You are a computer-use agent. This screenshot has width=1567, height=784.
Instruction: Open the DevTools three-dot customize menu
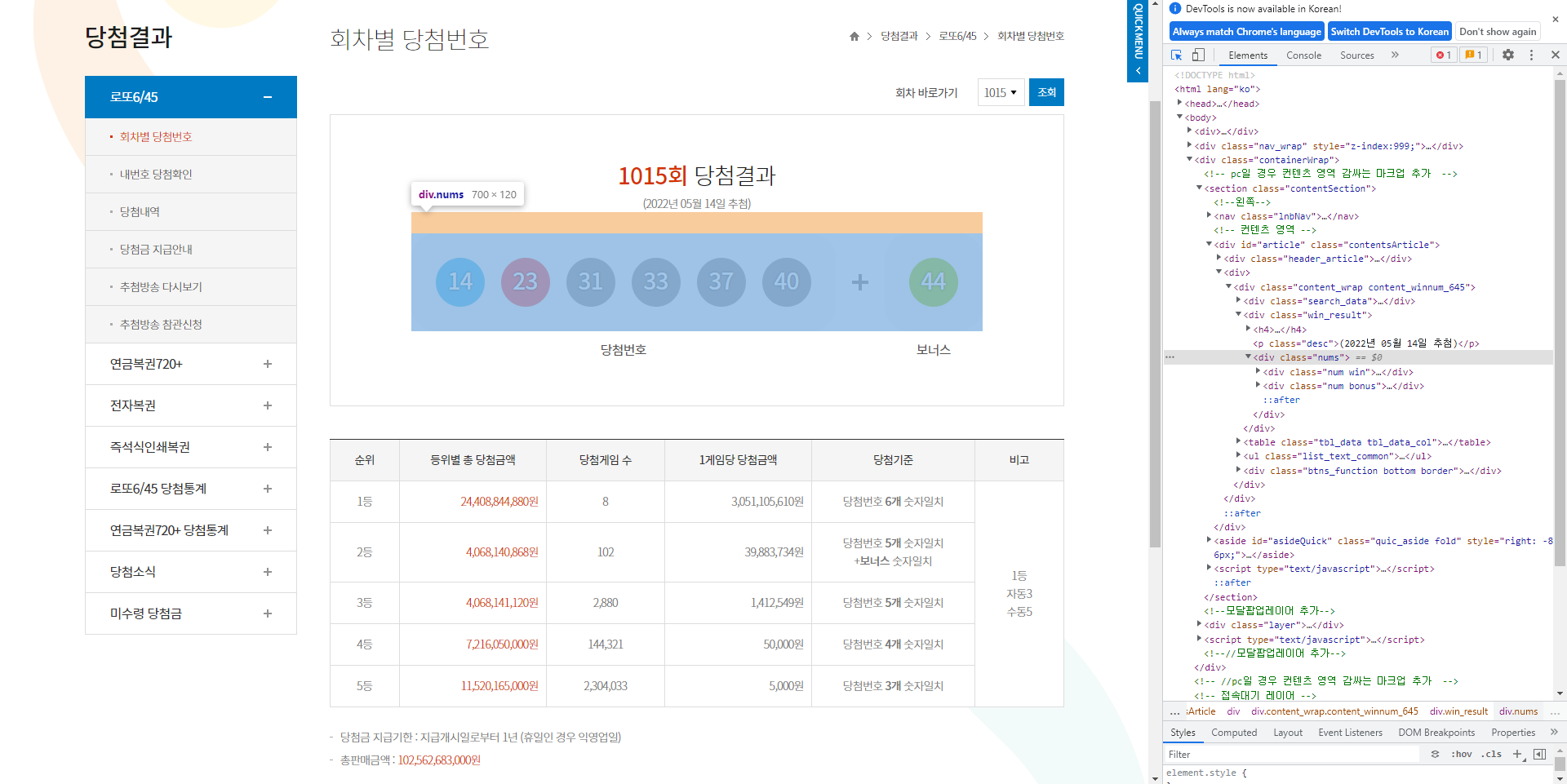1531,55
